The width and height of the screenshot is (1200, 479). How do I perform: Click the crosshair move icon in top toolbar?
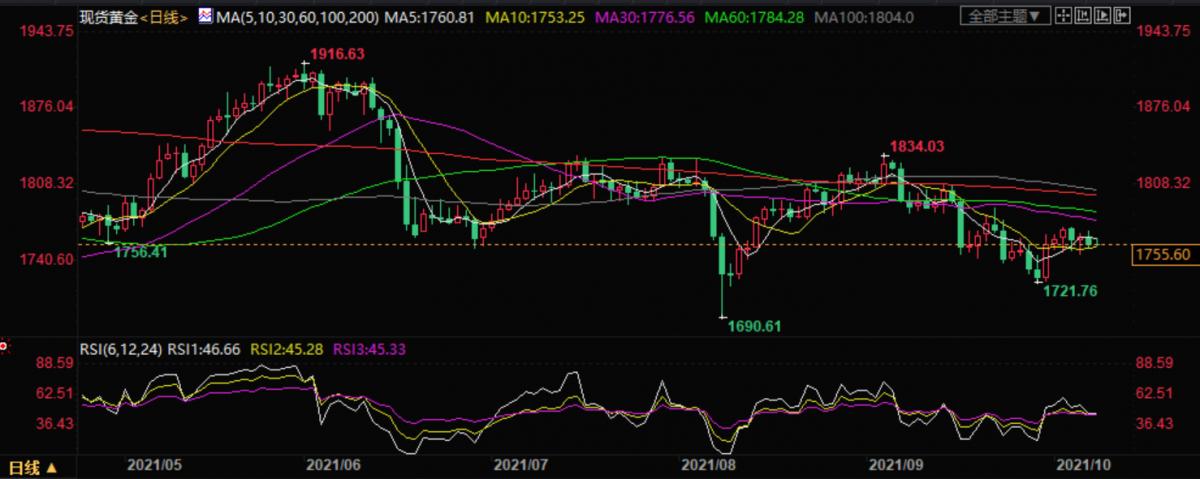pos(1063,15)
